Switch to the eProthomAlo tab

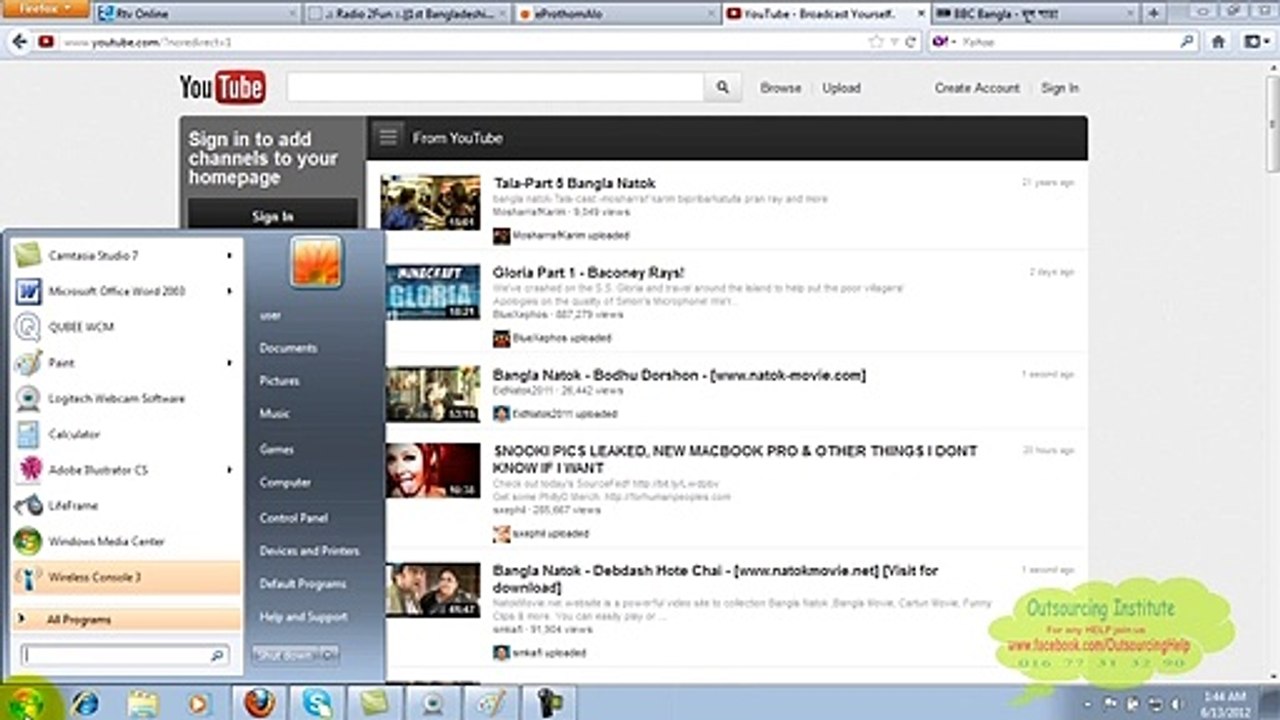point(616,14)
